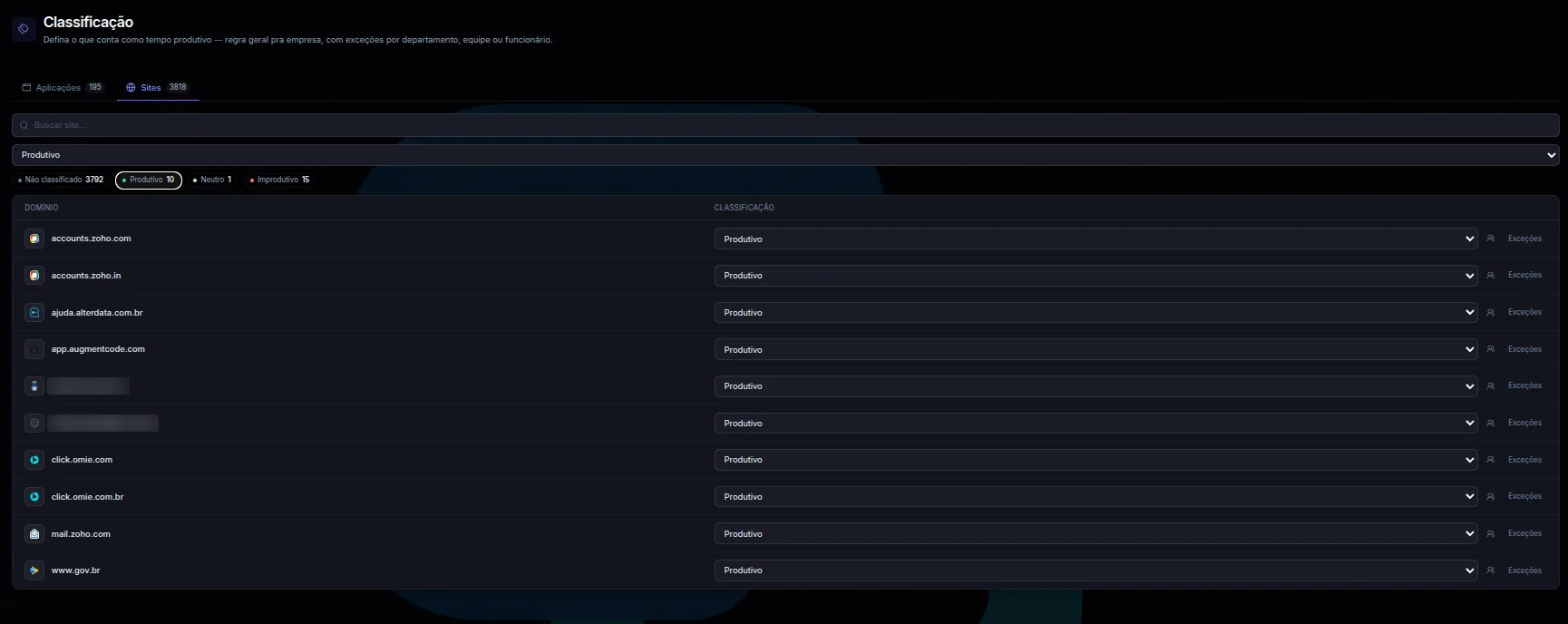Click the click.omie.com favicon

click(34, 460)
